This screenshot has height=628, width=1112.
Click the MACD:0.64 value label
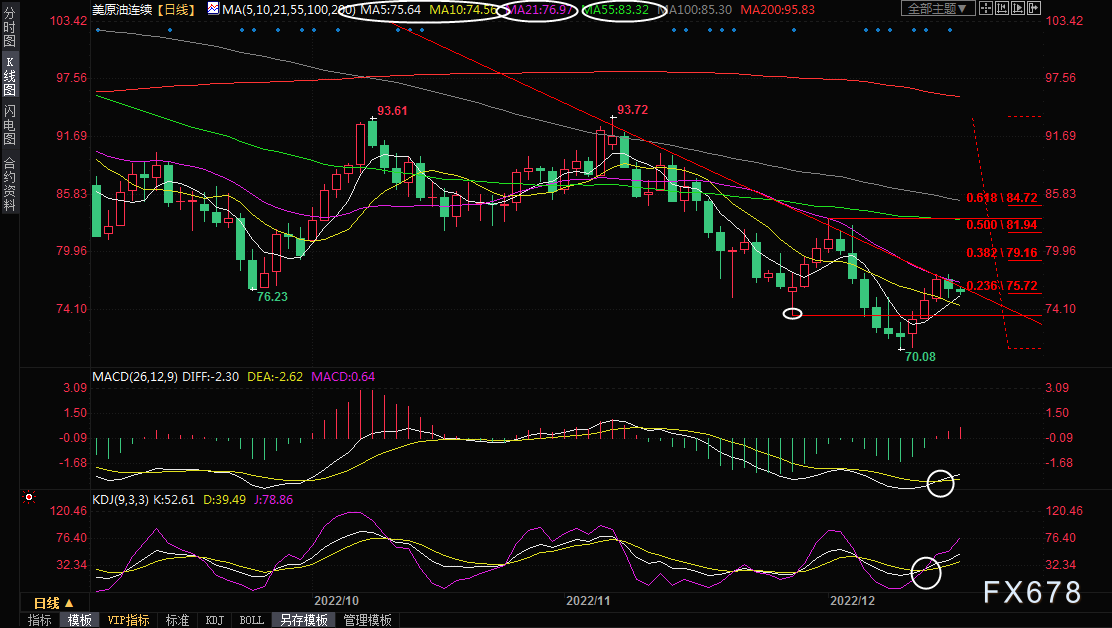pos(343,376)
